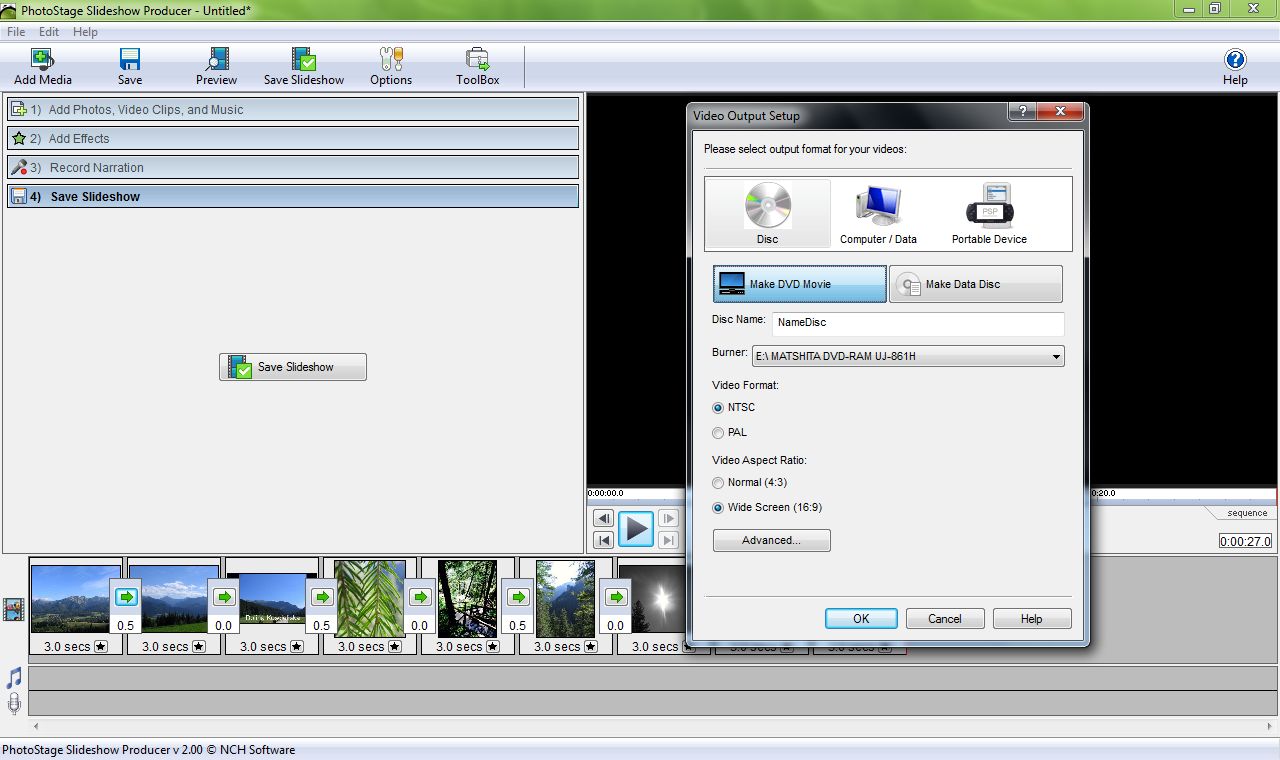Jump to start of preview
Screen dimensions: 1280x760
coord(603,540)
